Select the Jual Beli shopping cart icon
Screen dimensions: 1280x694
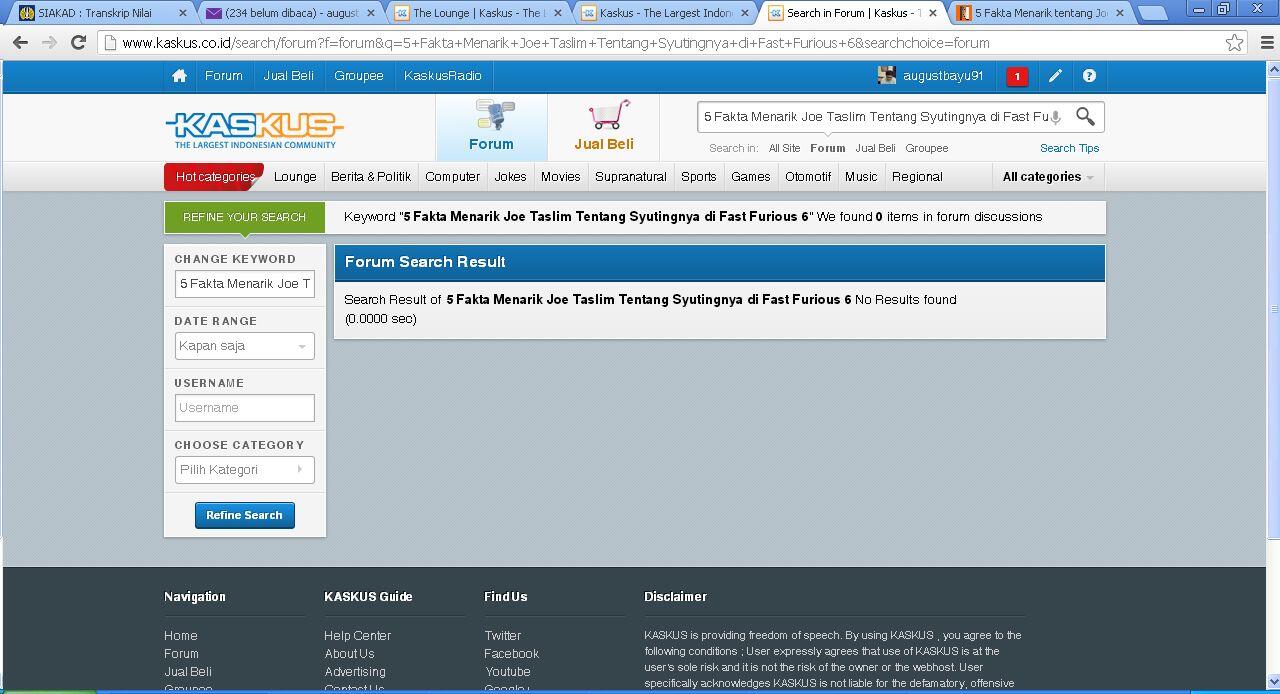[x=609, y=115]
